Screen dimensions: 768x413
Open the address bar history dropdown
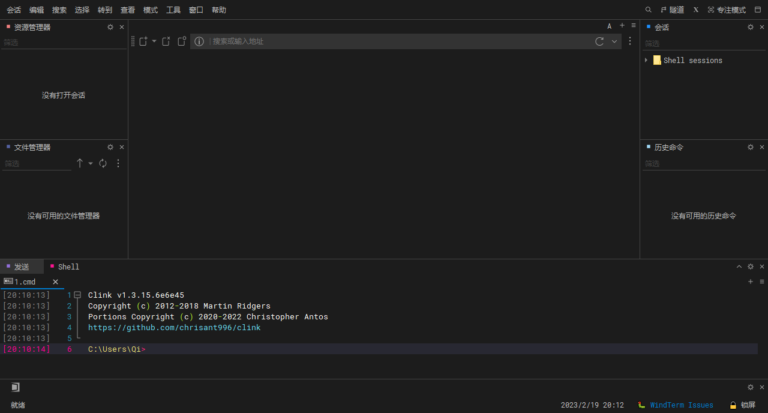click(615, 41)
